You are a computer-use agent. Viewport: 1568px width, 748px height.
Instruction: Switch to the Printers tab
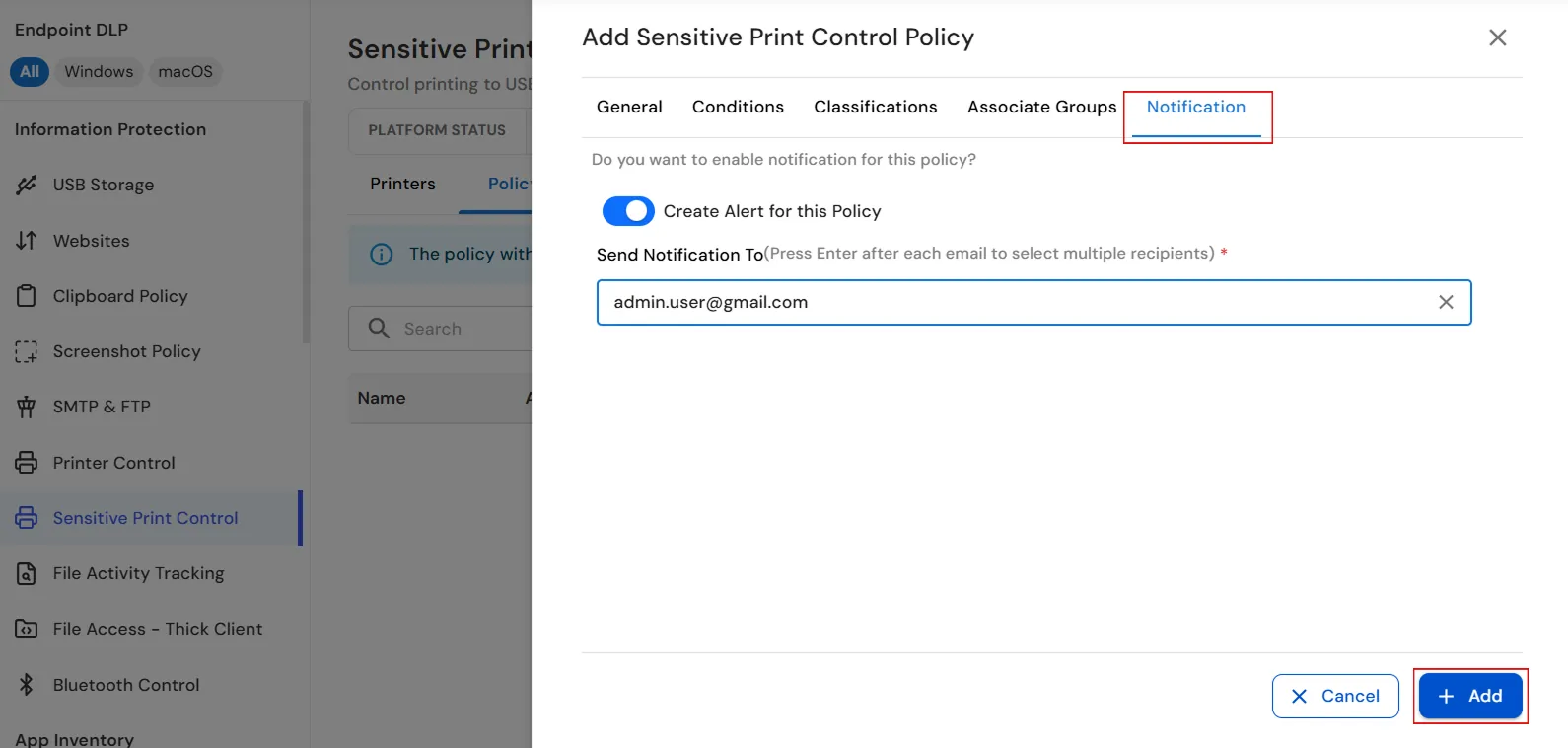(x=402, y=184)
